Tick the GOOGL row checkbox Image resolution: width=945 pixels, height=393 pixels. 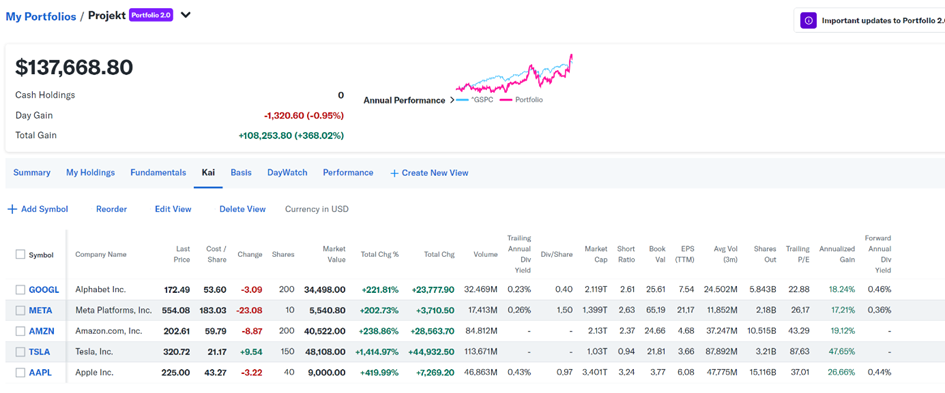tap(20, 290)
